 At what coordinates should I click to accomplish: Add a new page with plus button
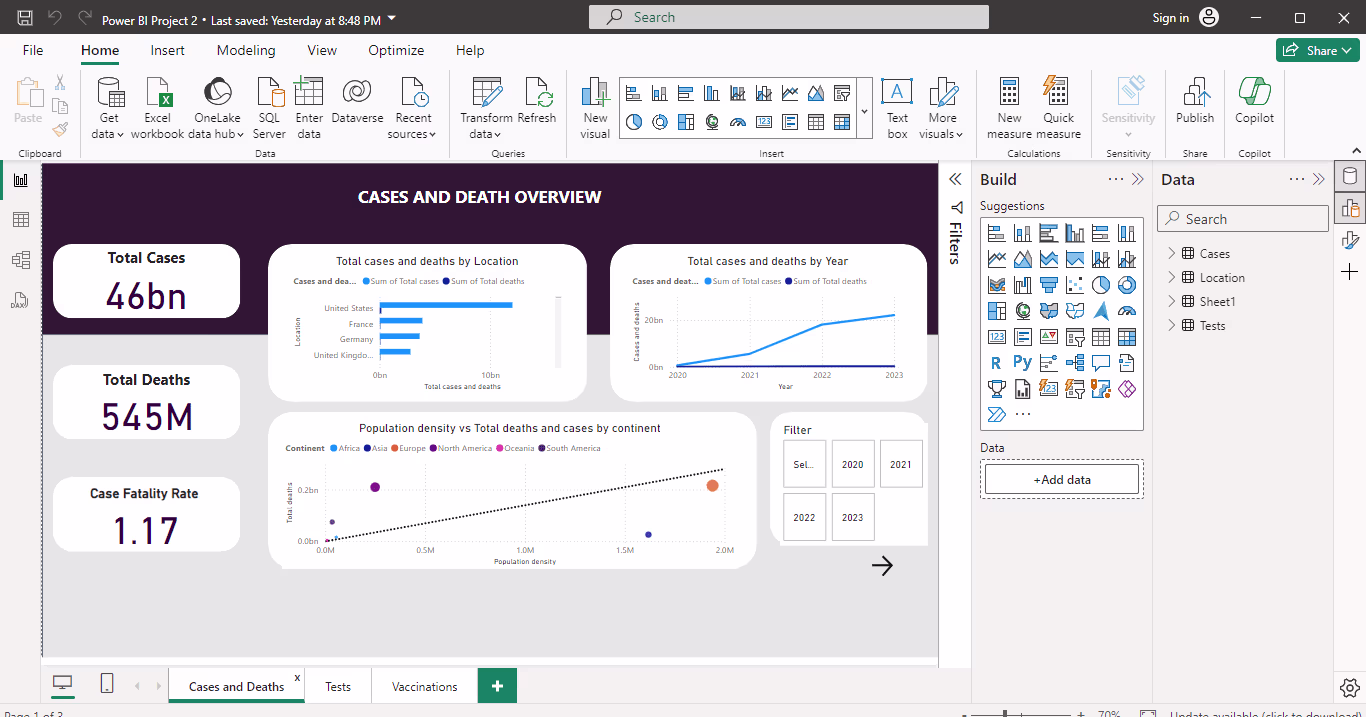(x=497, y=686)
